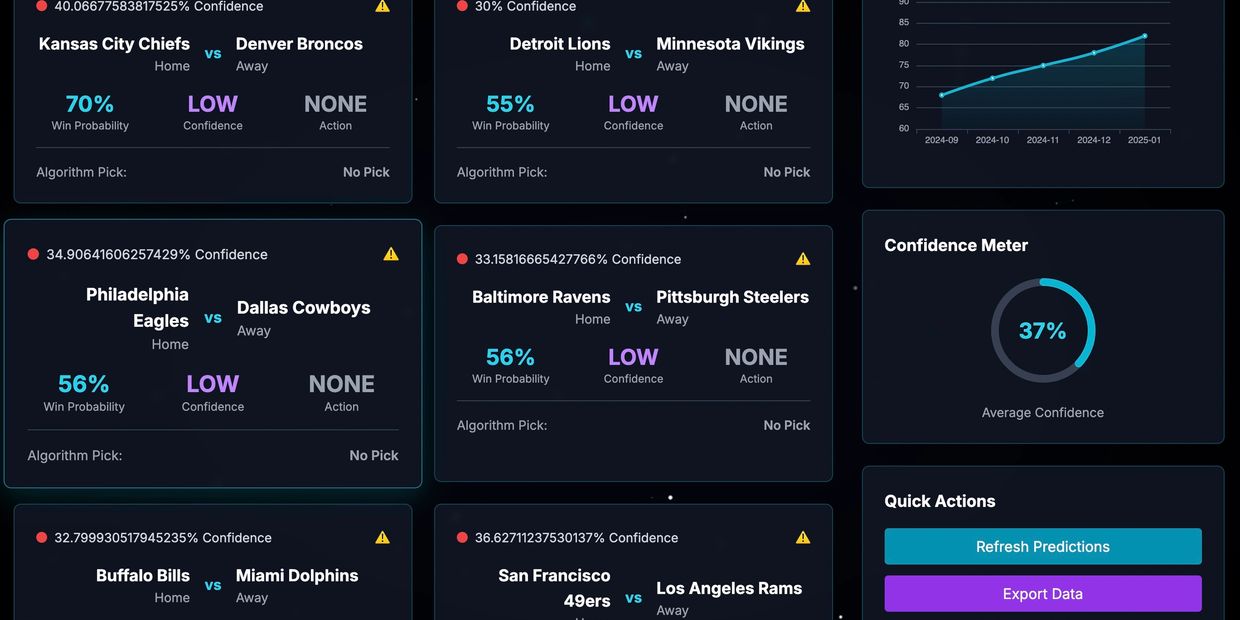Screen dimensions: 1240x620
Task: Select the 2025-01 data point on chart
Action: click(x=1145, y=36)
